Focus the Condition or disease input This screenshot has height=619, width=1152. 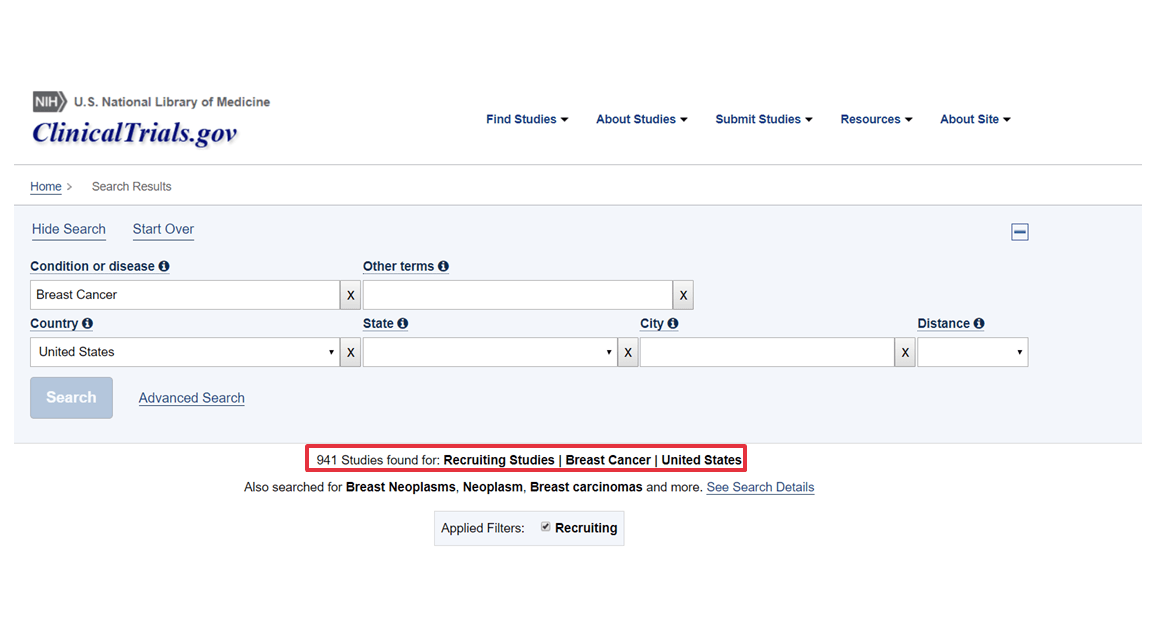[x=184, y=295]
